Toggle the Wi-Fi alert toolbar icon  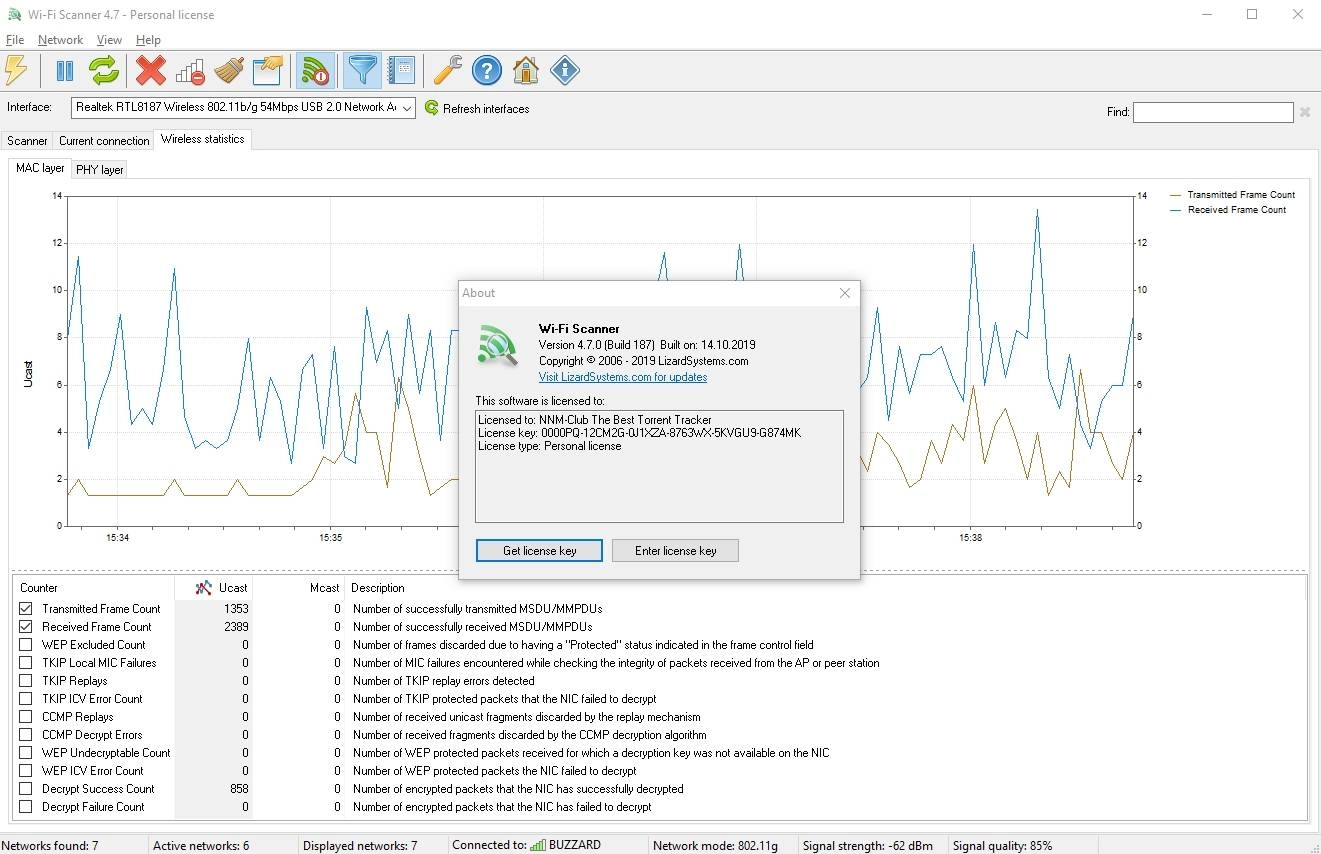pos(315,70)
